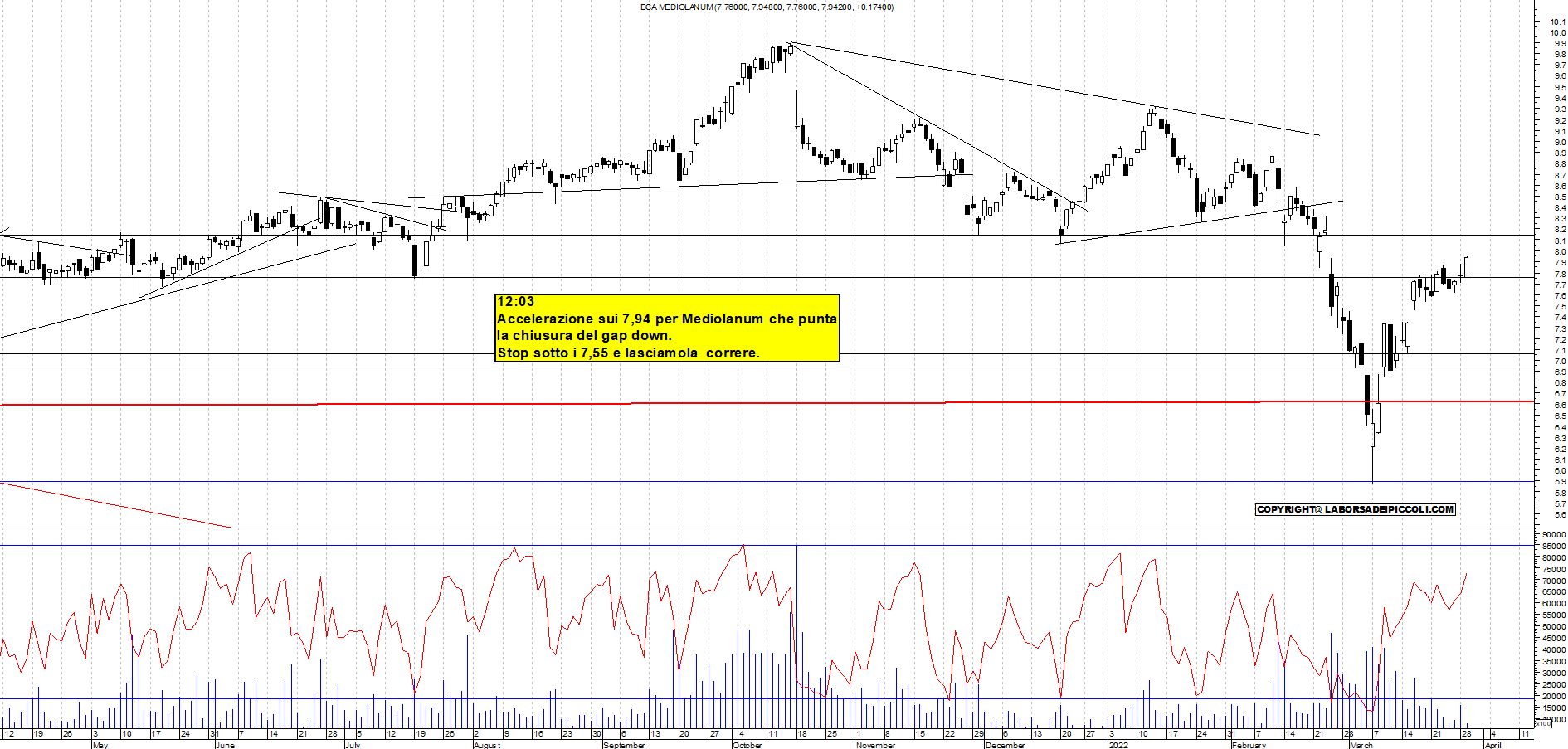Click the March month label
This screenshot has width=1568, height=749.
(1361, 745)
